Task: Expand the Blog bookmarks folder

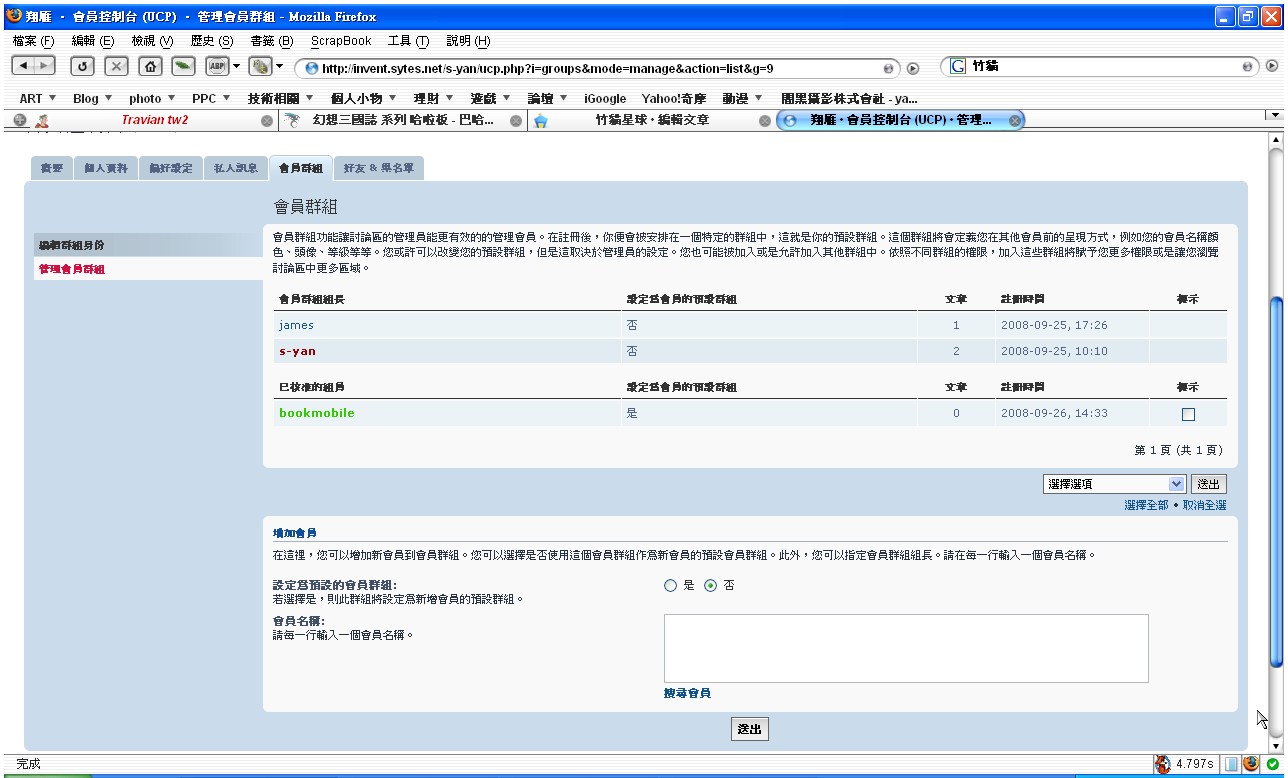Action: (92, 98)
